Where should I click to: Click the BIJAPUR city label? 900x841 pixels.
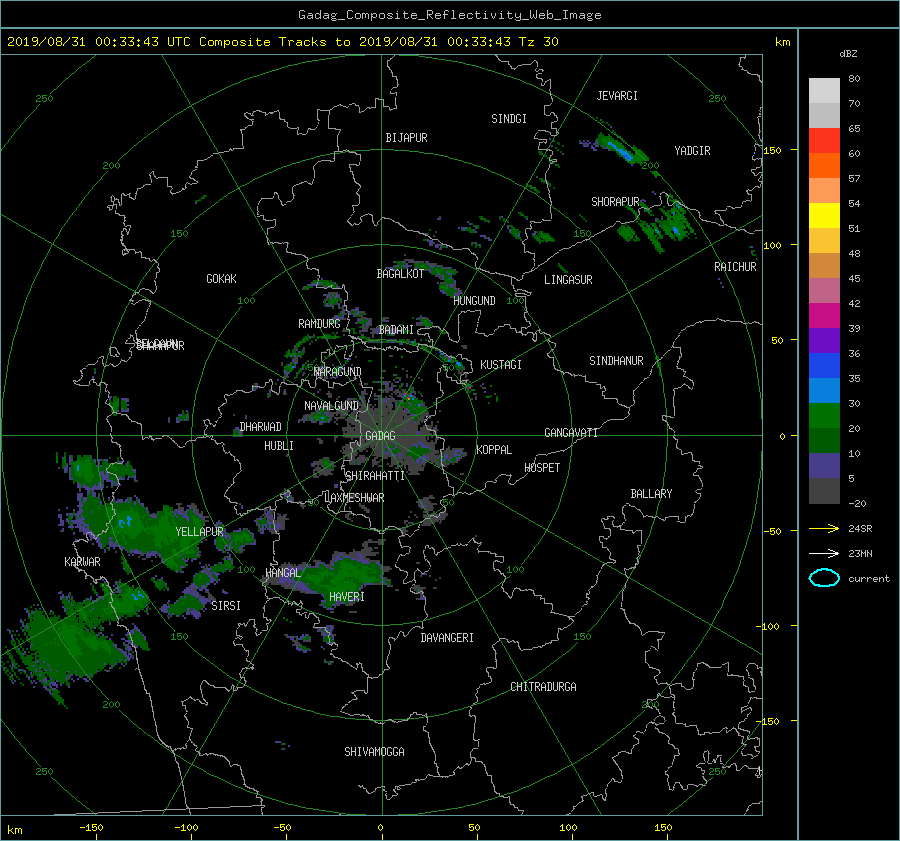click(x=406, y=138)
